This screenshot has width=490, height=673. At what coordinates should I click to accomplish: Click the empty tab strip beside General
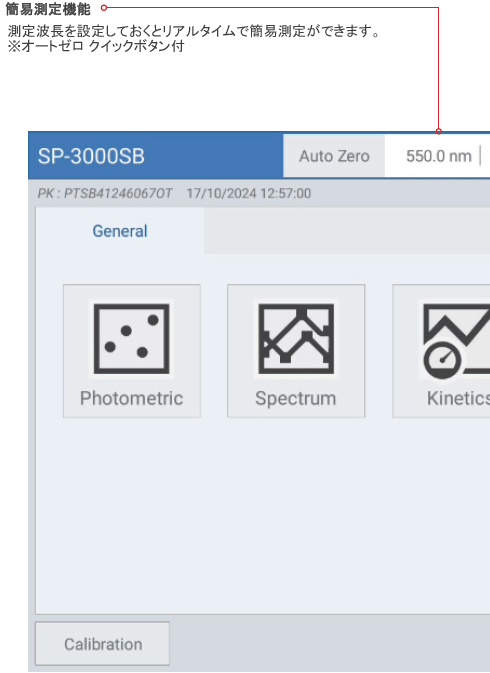[x=347, y=231]
